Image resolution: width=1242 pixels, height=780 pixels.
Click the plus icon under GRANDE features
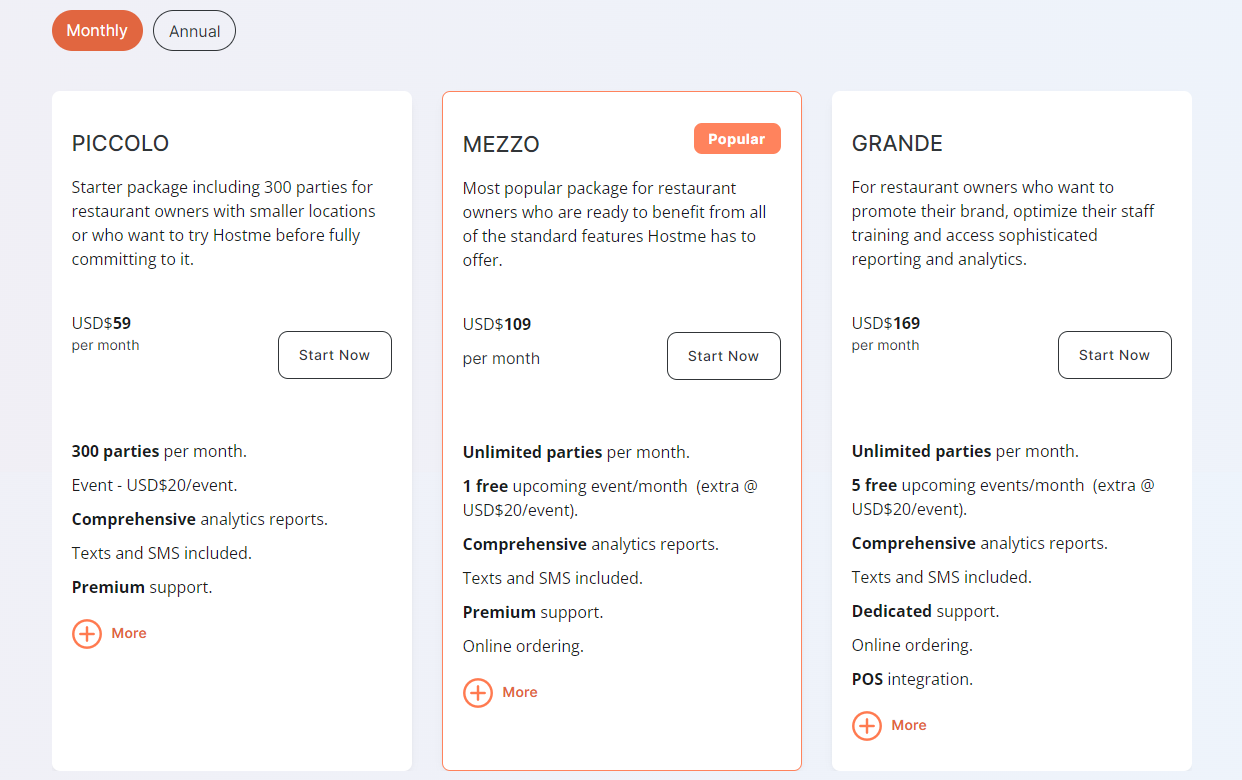coord(866,725)
